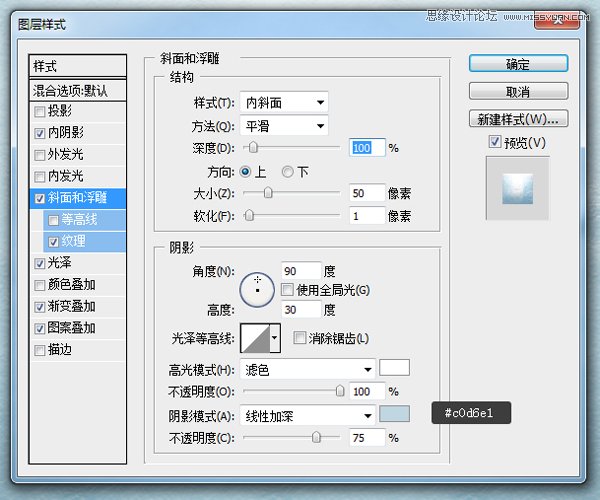The image size is (600, 500).
Task: Enable 使用全局光(G) global light
Action: pyautogui.click(x=287, y=290)
